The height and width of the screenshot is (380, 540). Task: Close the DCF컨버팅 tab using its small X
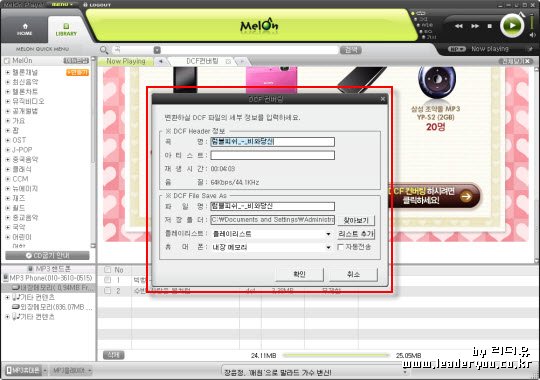pyautogui.click(x=228, y=61)
